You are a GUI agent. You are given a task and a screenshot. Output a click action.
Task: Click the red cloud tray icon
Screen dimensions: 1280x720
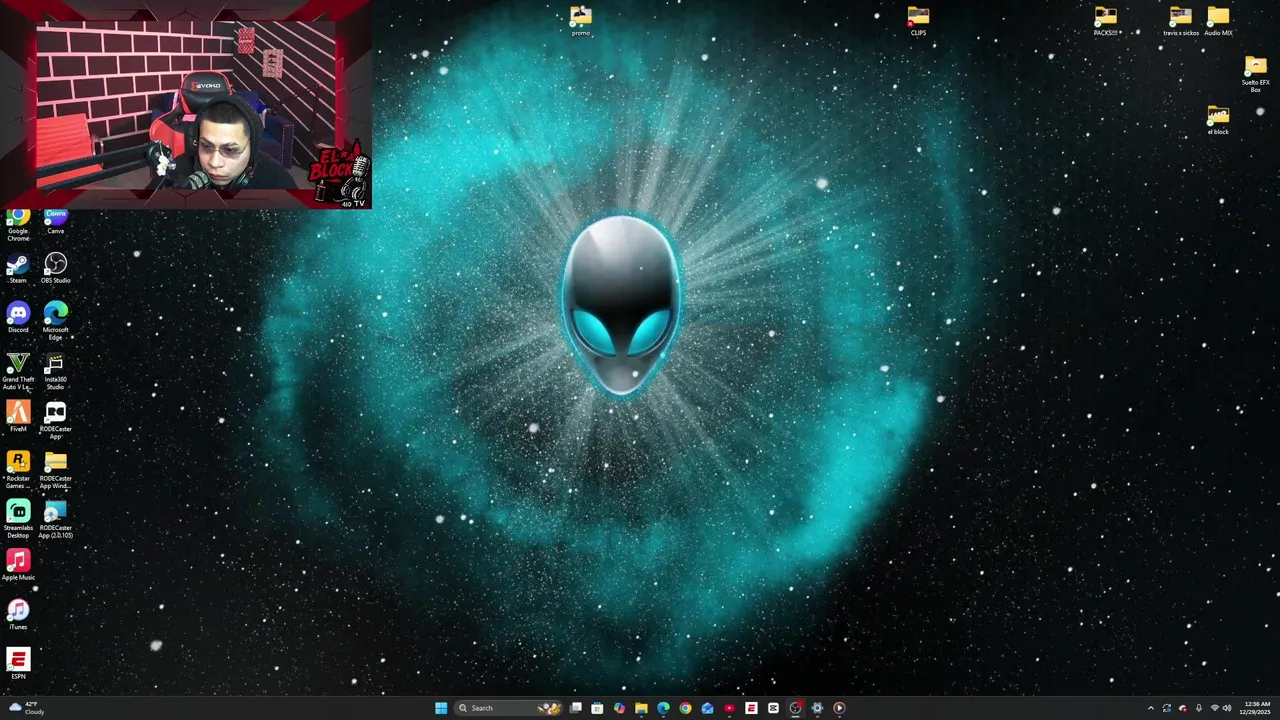pos(1183,708)
